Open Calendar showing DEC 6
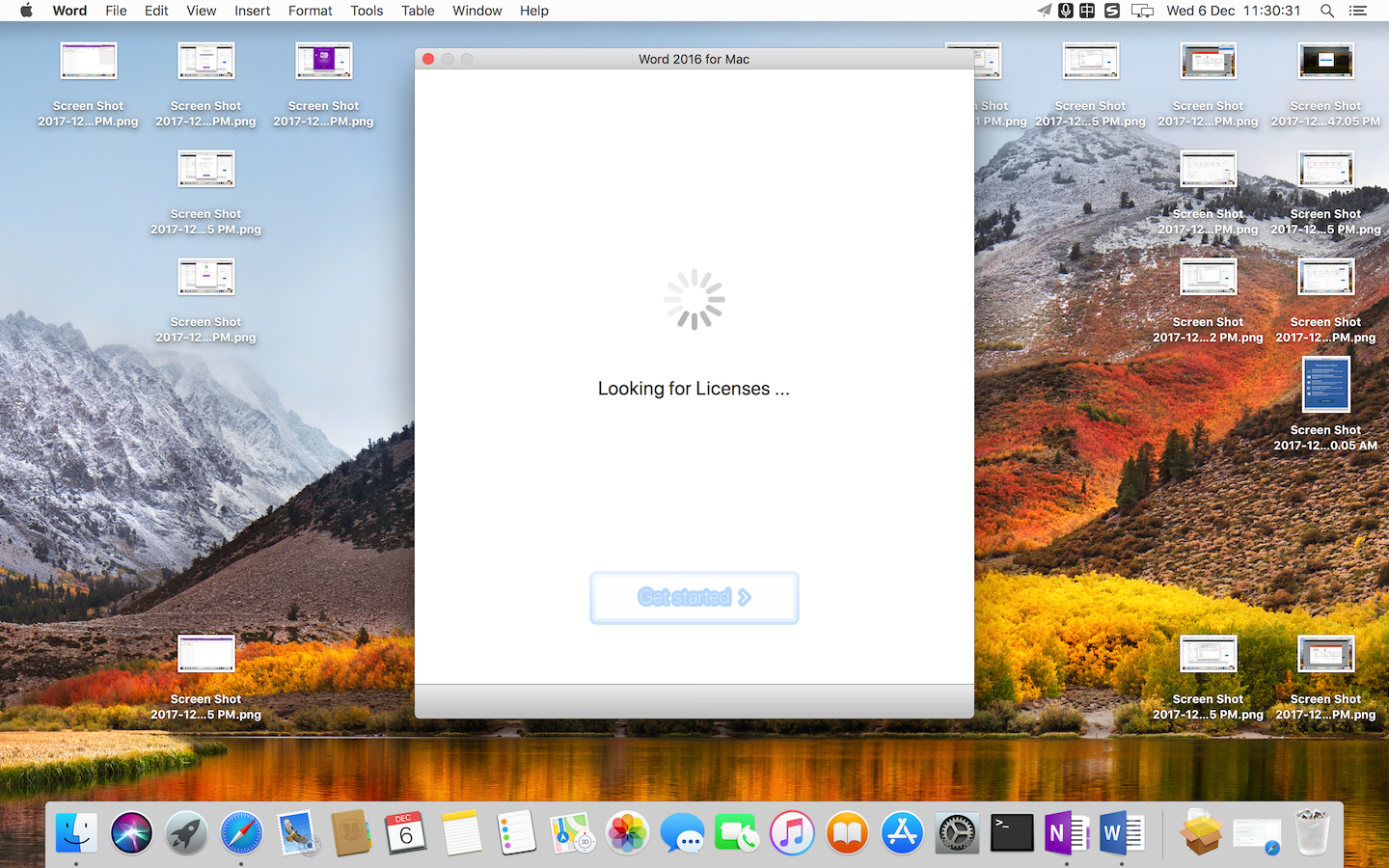The height and width of the screenshot is (868, 1389). point(406,833)
